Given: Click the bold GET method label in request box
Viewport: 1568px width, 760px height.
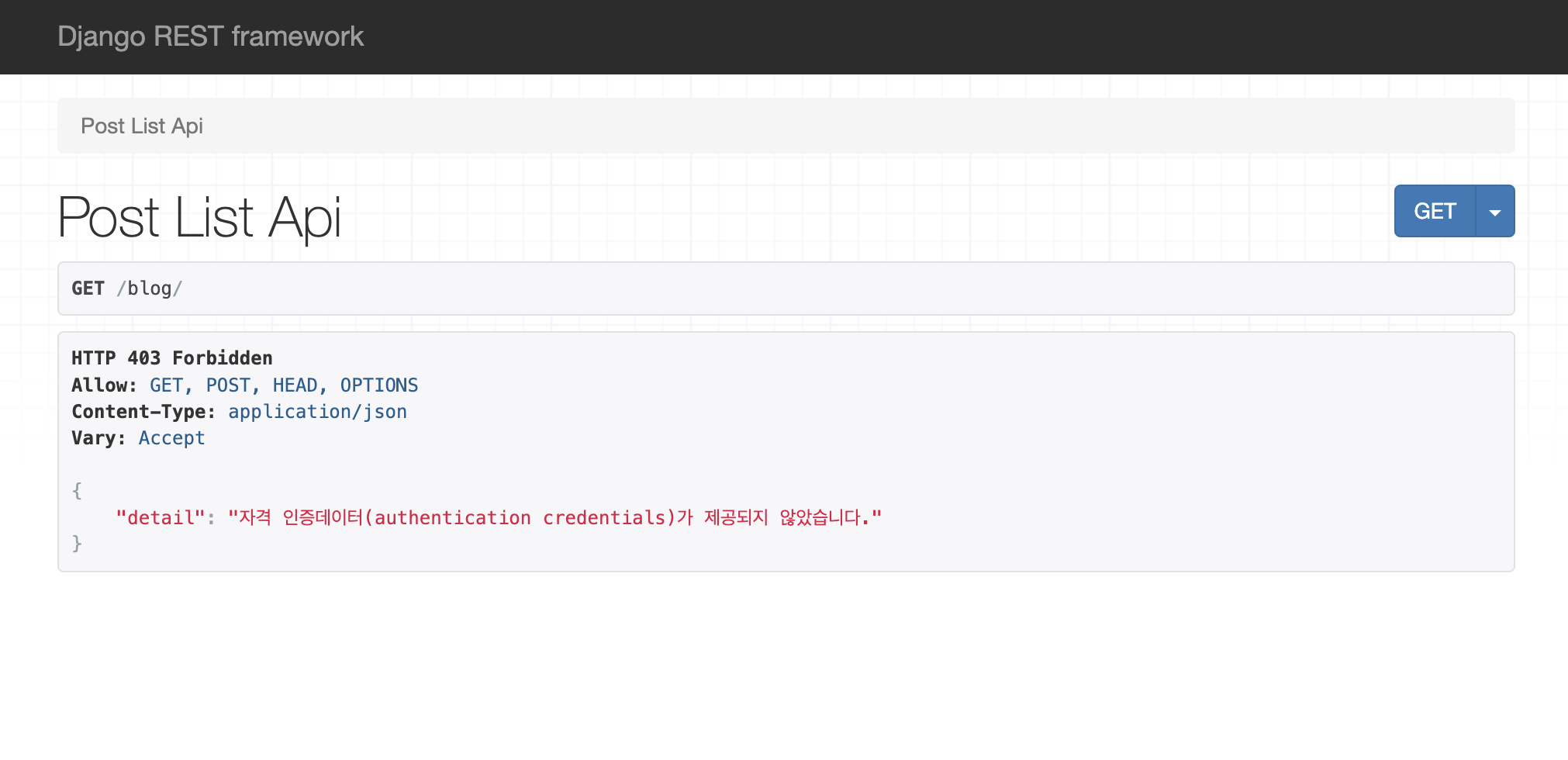Looking at the screenshot, I should click(88, 288).
